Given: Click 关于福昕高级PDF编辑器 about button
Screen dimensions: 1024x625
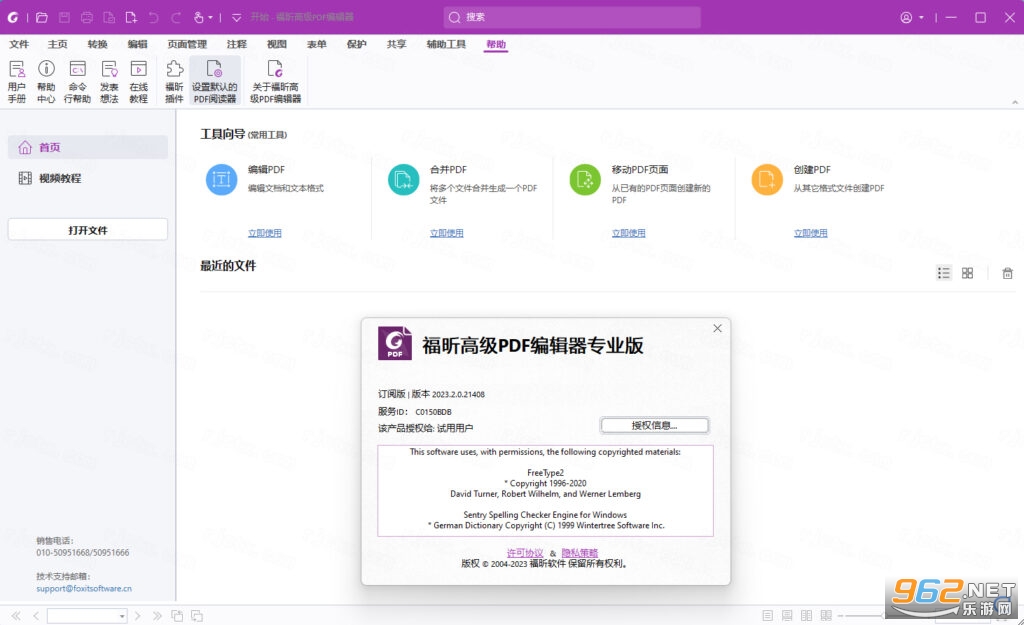Looking at the screenshot, I should (276, 82).
